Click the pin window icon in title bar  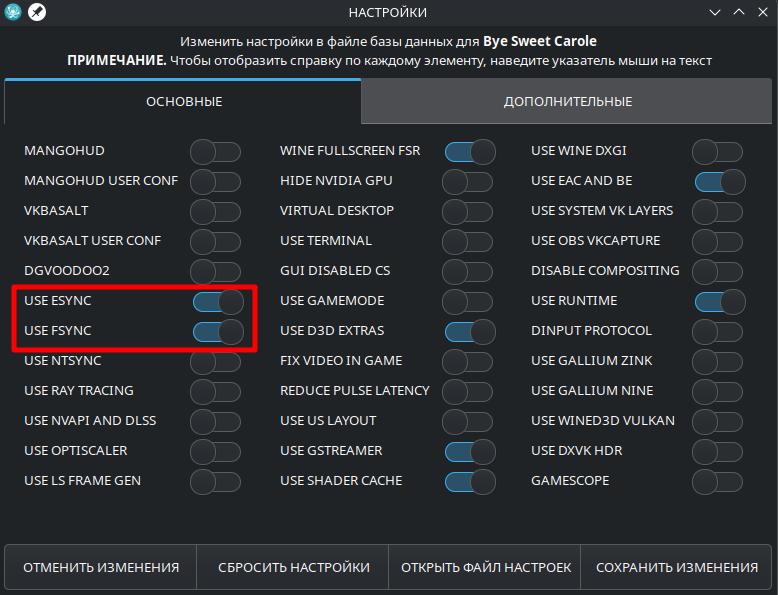pyautogui.click(x=37, y=12)
